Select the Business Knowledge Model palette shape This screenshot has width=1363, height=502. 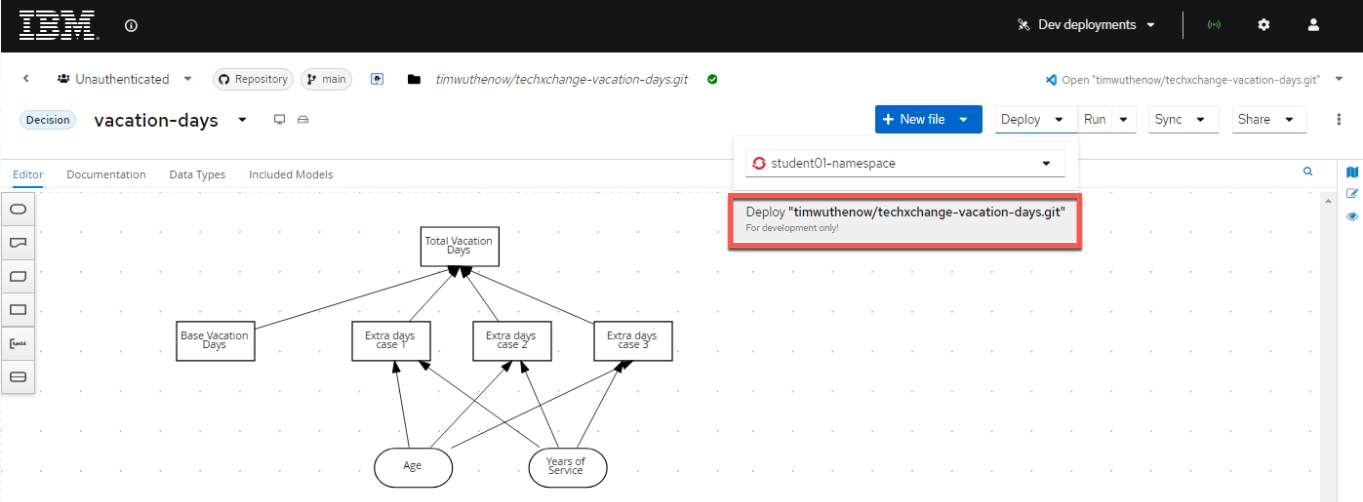pyautogui.click(x=18, y=276)
